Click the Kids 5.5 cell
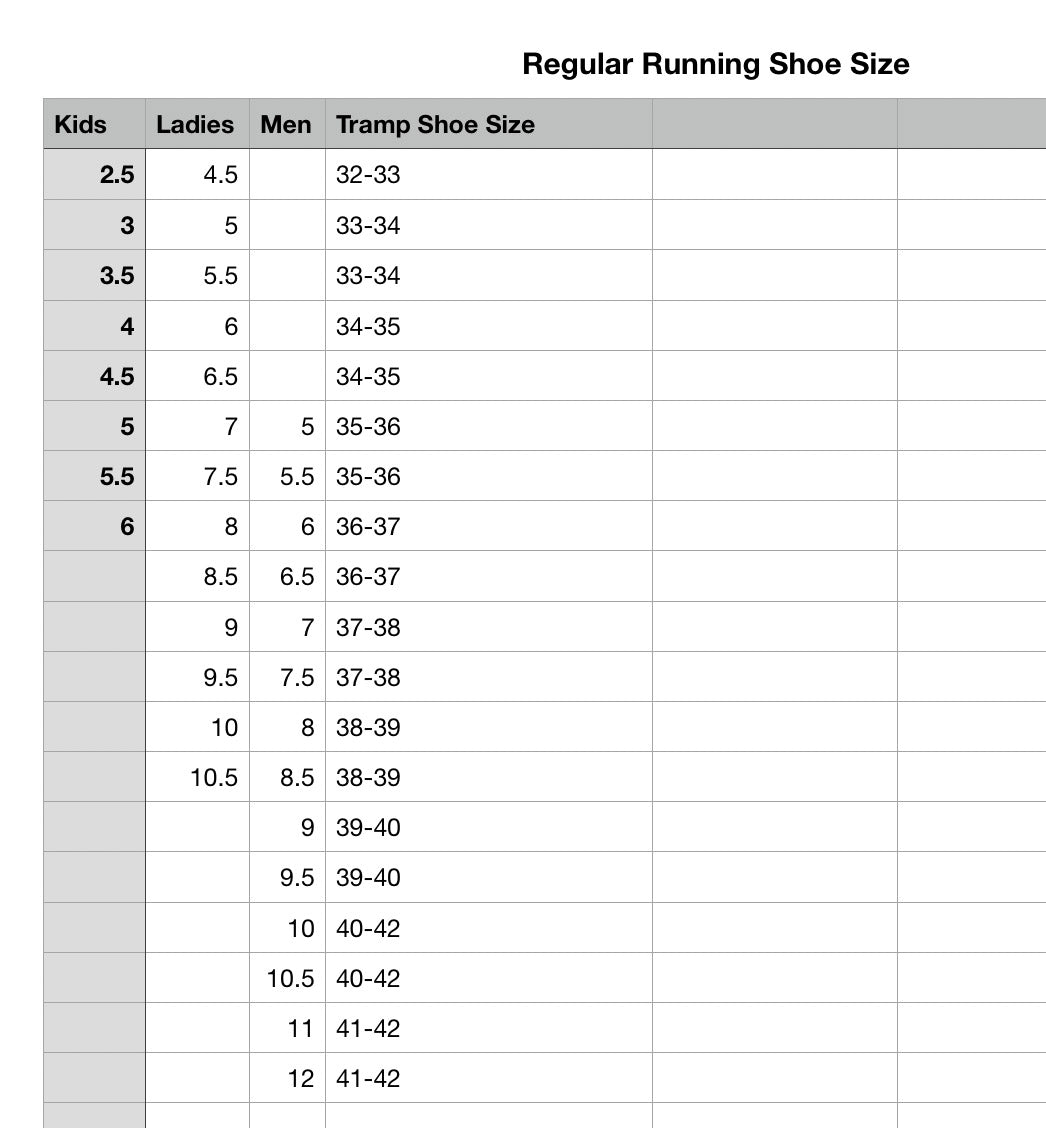 (x=94, y=476)
